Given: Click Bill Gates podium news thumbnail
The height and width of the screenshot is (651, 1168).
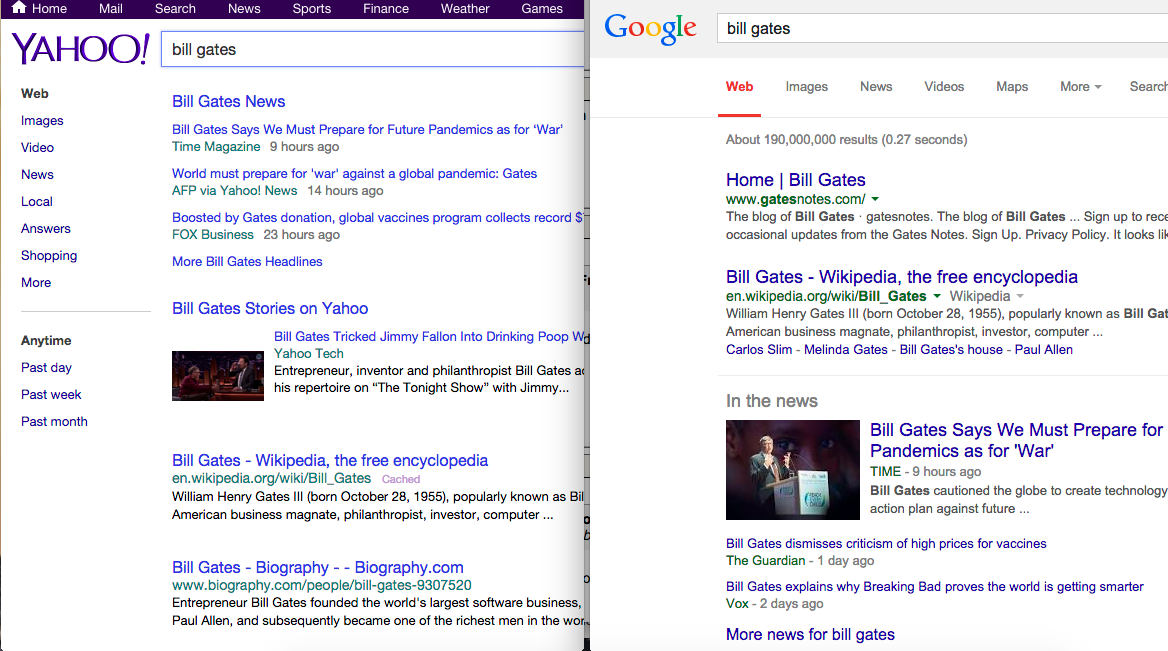Looking at the screenshot, I should (x=793, y=470).
